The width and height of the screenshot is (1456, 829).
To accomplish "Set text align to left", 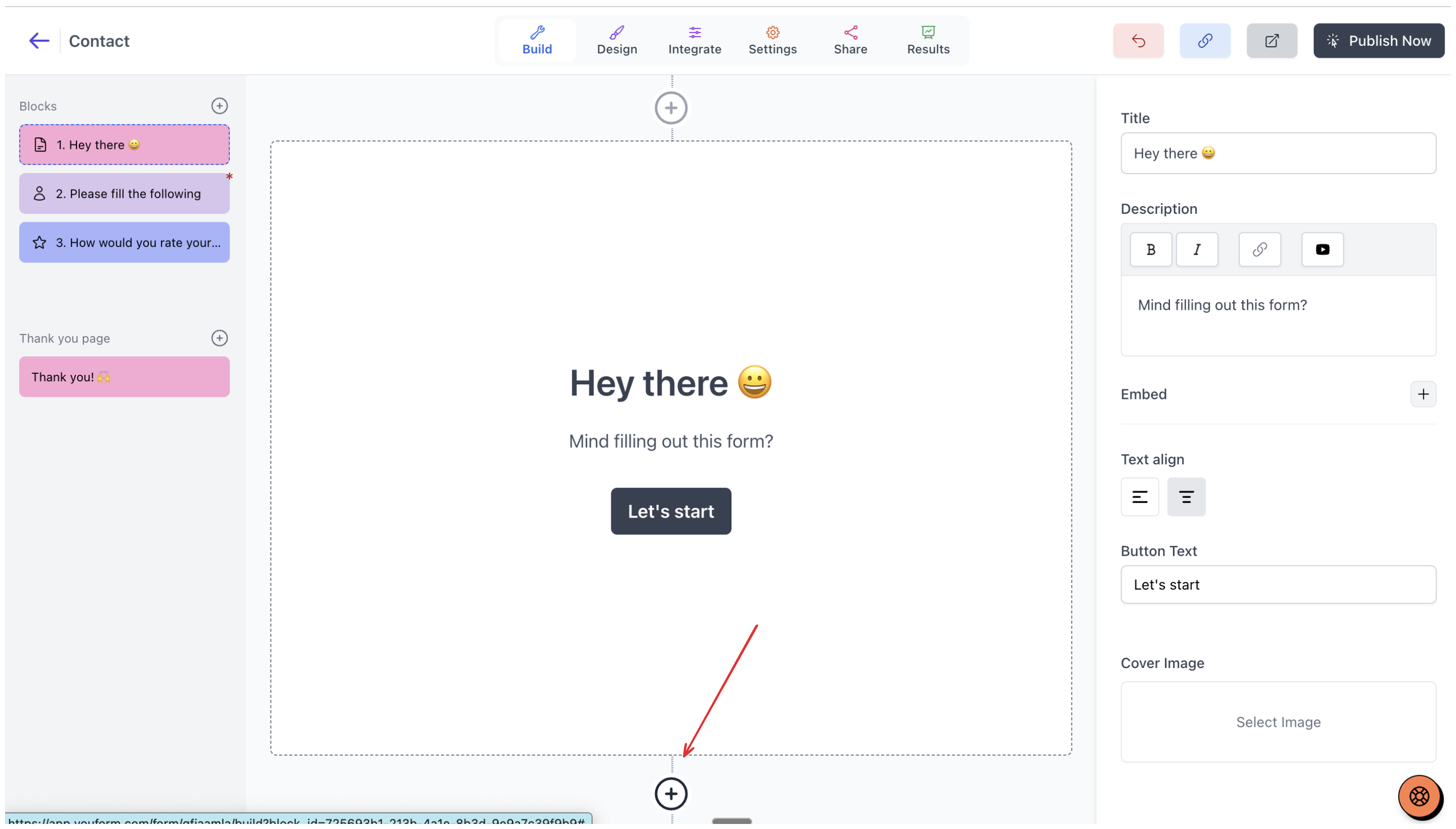I will pos(1139,497).
